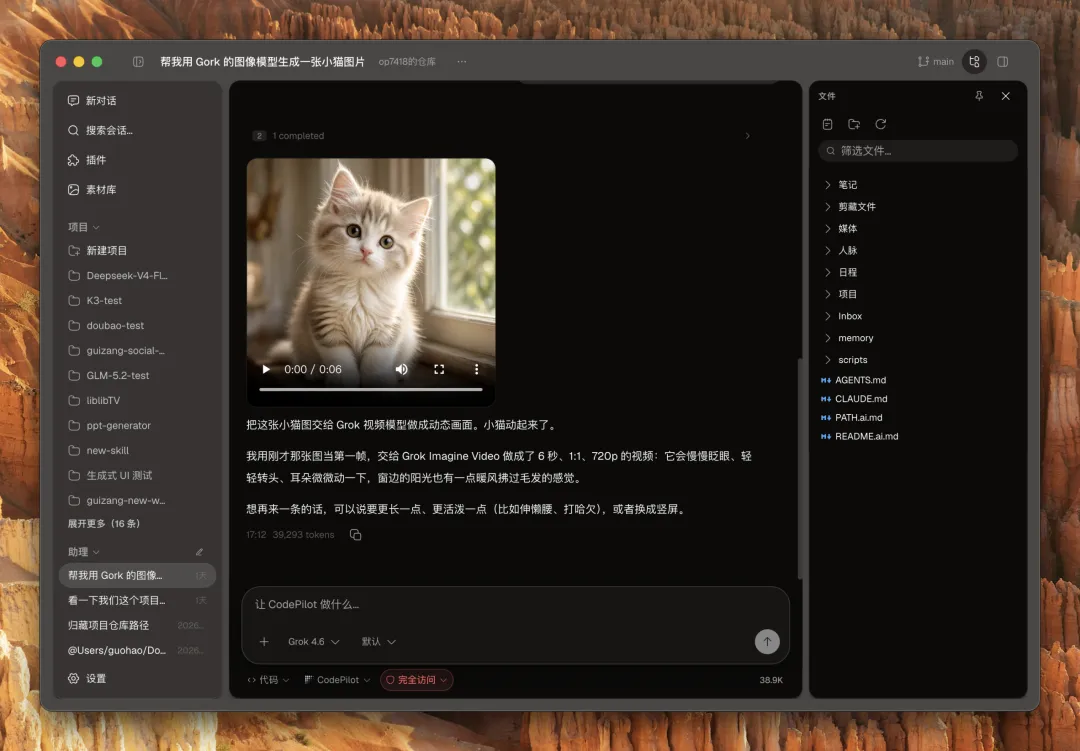
Task: Open the 代码 mode dropdown
Action: [x=268, y=680]
